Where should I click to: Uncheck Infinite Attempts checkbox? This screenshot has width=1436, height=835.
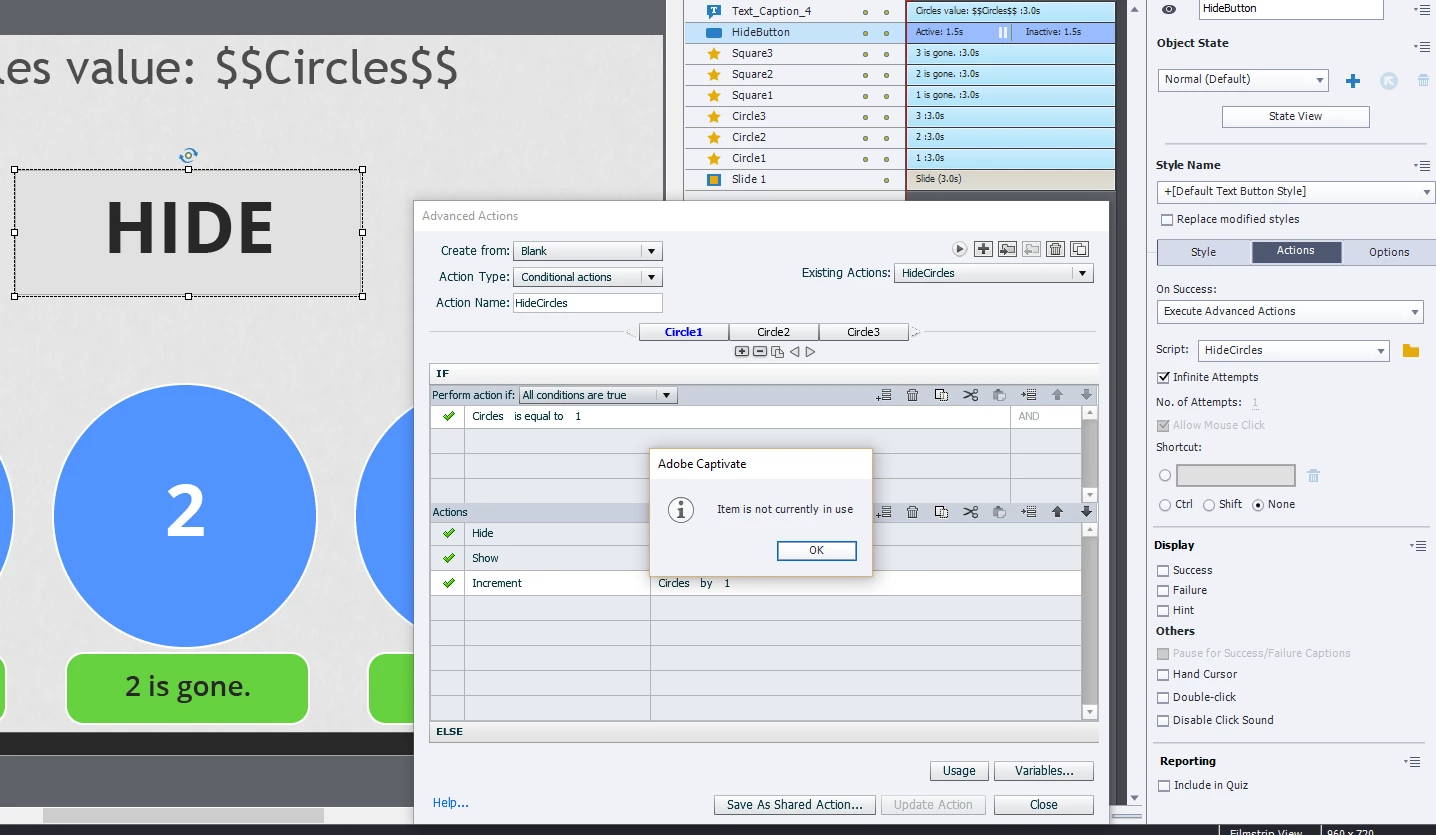(1163, 377)
